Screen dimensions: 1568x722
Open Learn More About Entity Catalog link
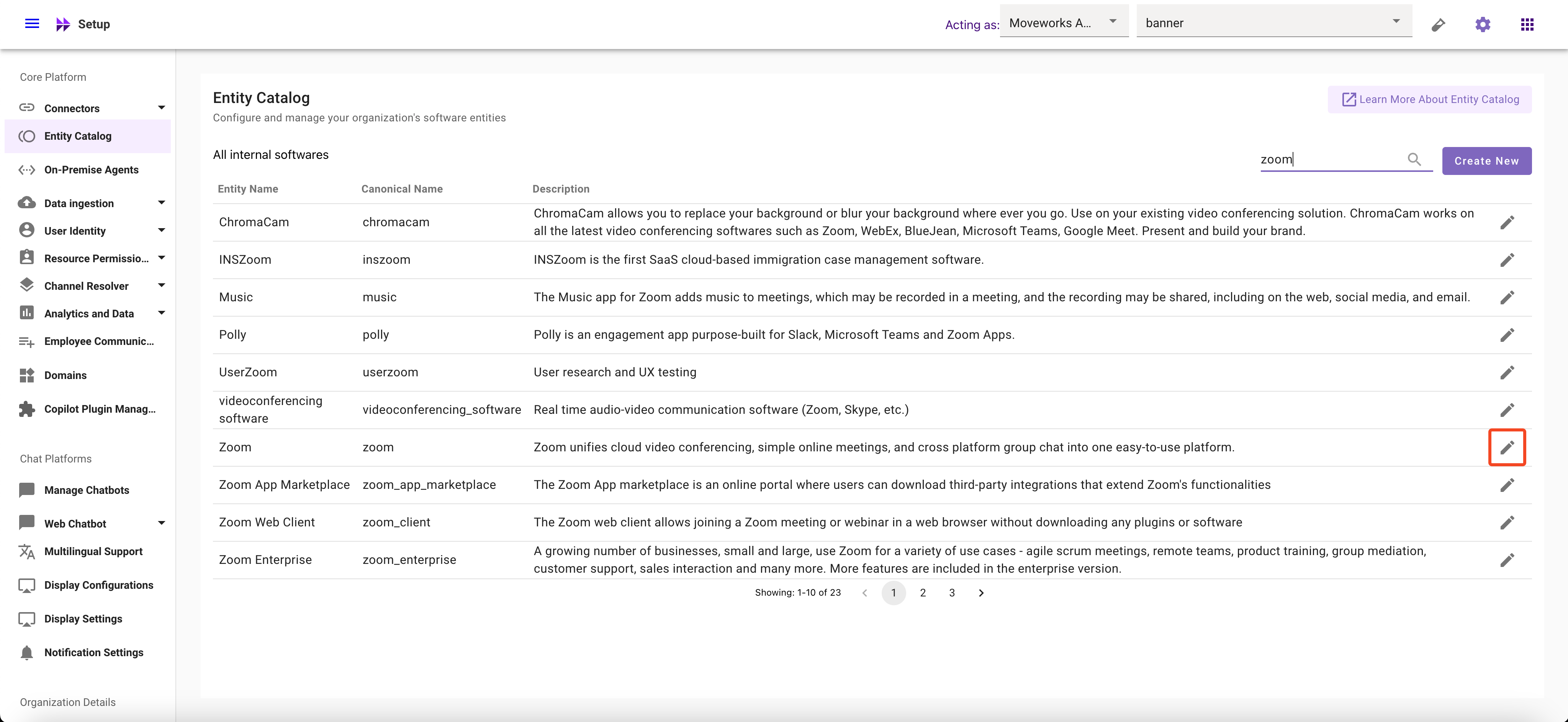point(1429,100)
